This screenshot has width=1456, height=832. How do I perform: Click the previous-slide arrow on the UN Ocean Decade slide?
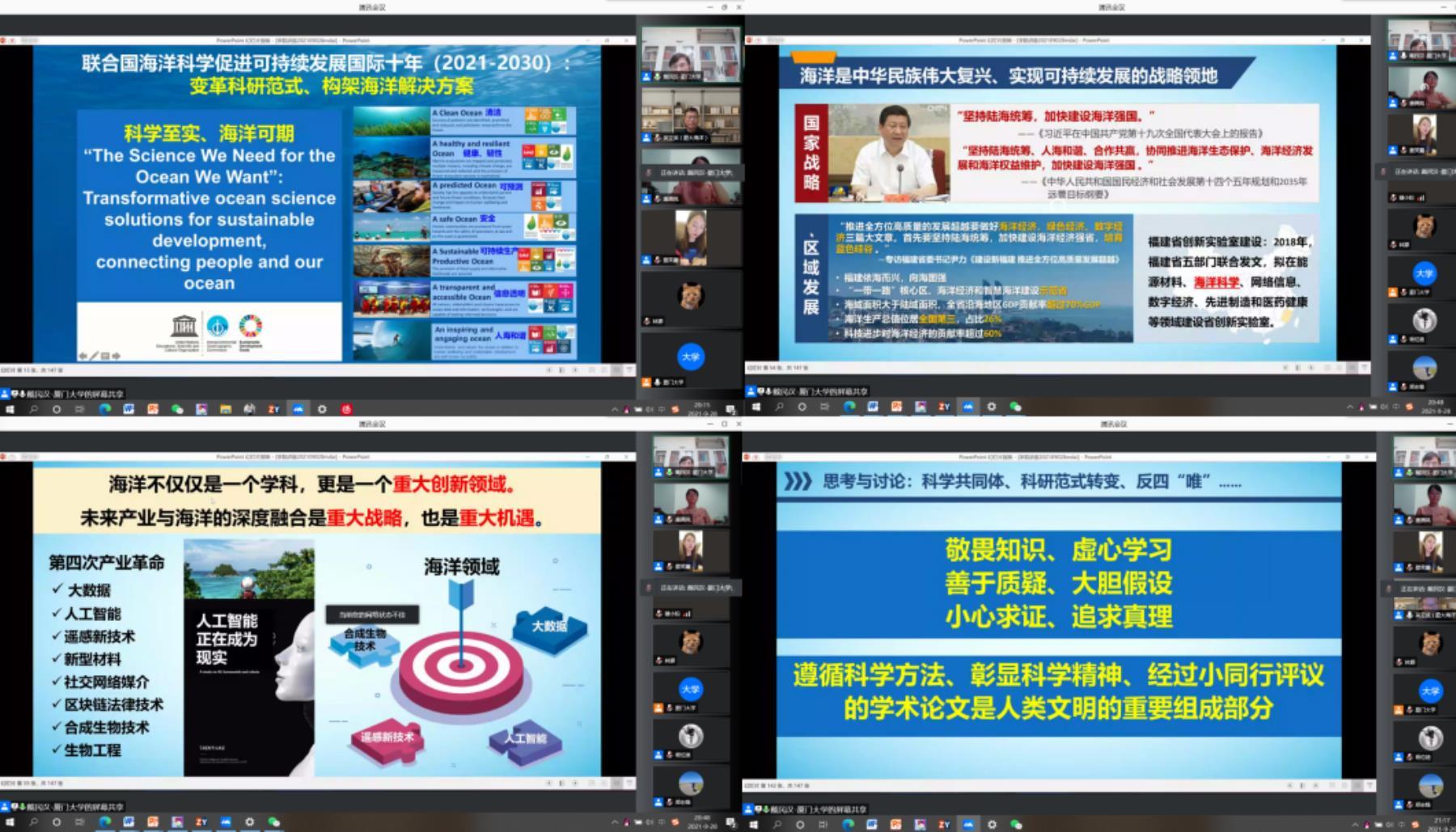coord(83,356)
